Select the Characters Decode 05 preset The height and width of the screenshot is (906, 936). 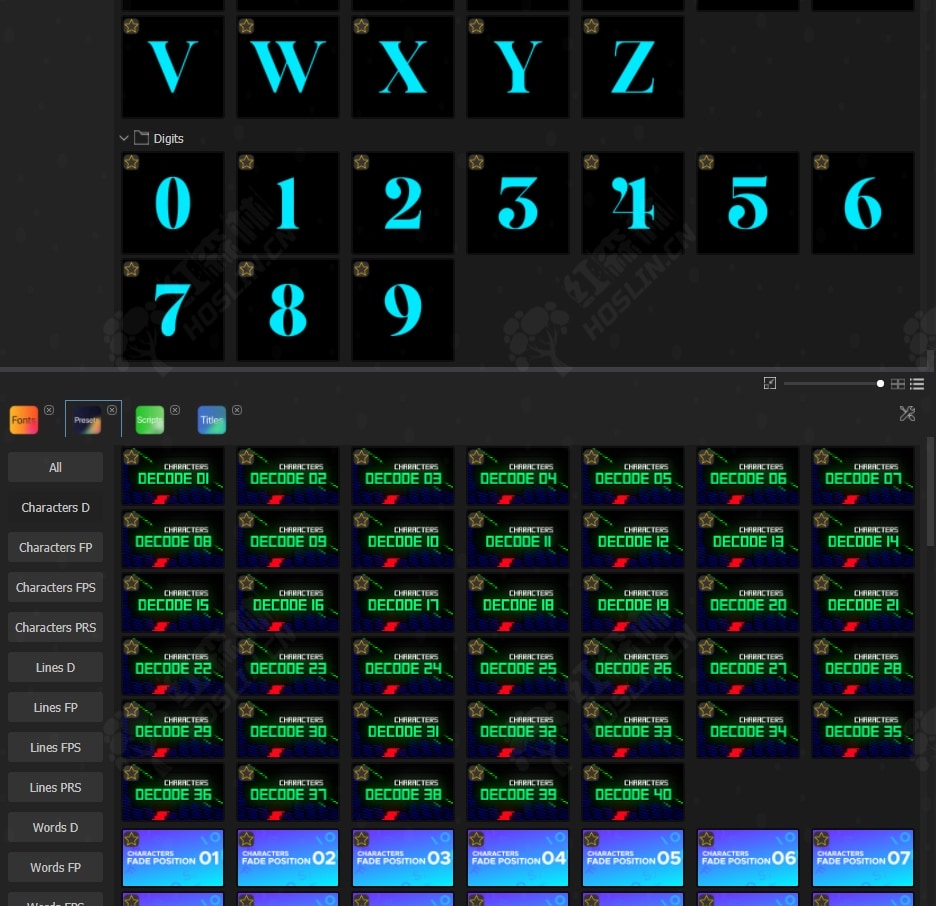(633, 476)
